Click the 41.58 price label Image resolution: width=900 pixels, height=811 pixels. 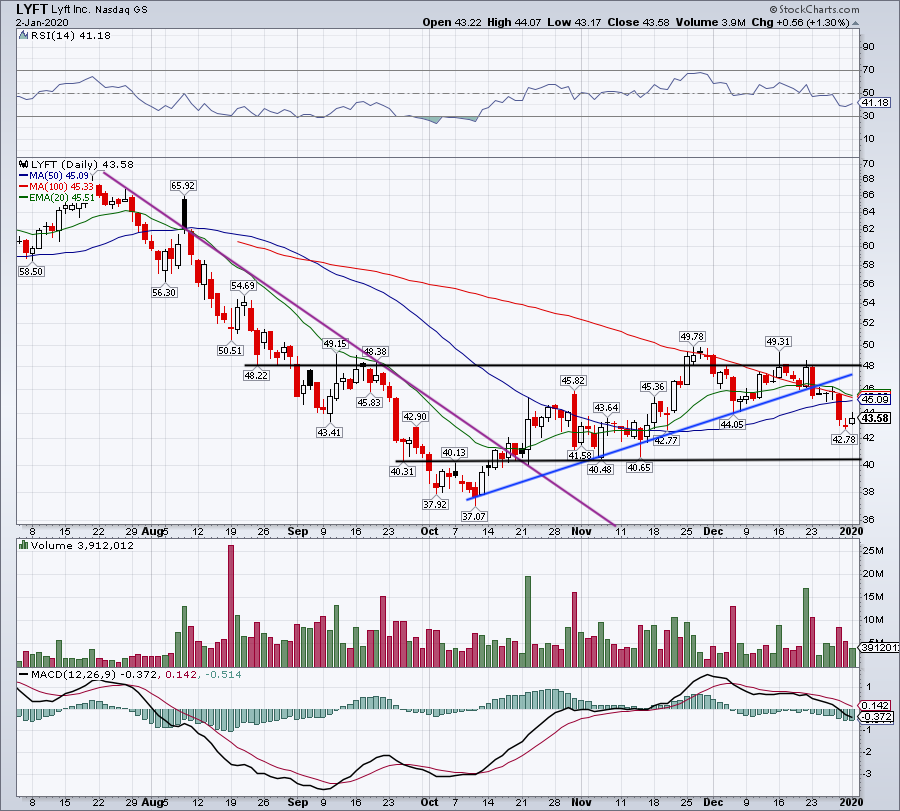click(580, 455)
